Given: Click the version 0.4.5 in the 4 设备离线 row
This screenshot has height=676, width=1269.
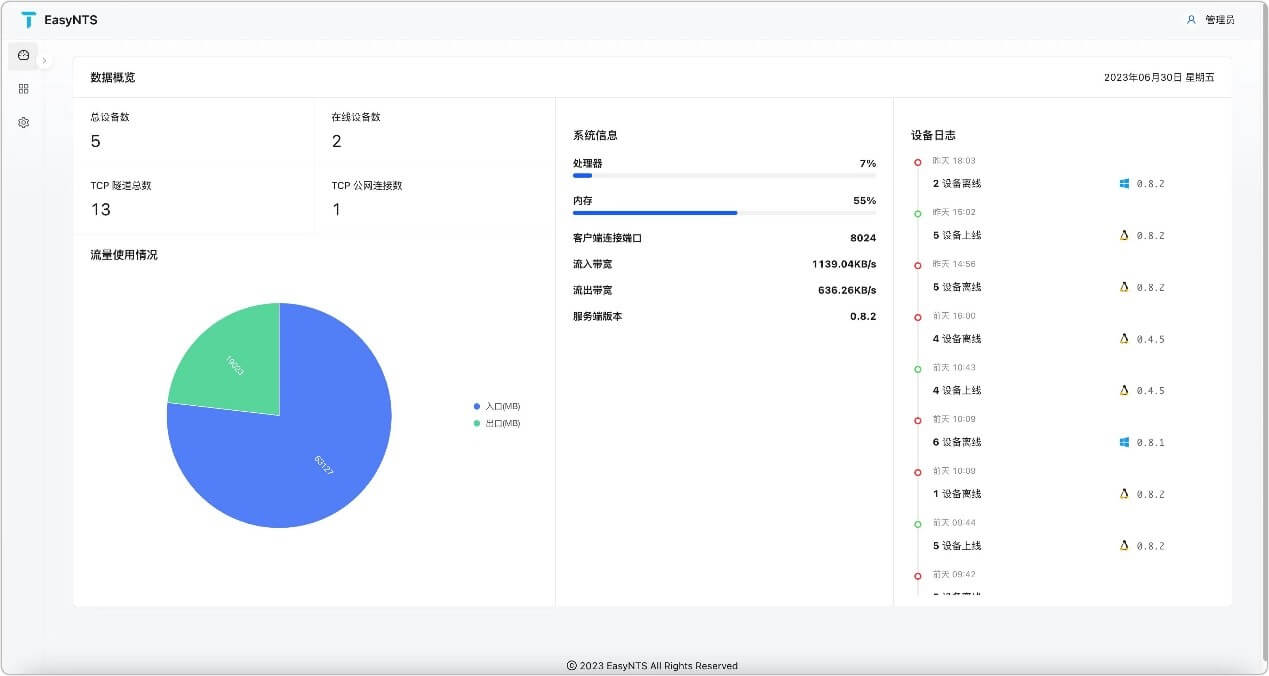Looking at the screenshot, I should pos(1151,340).
